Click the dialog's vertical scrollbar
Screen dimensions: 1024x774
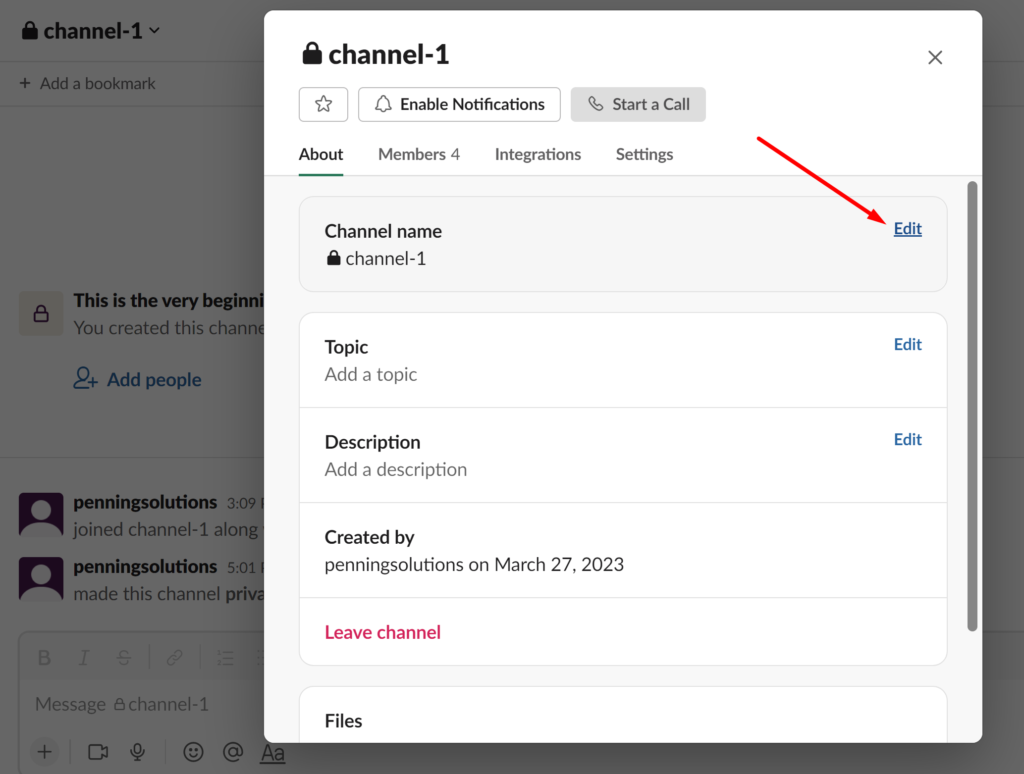[x=972, y=406]
